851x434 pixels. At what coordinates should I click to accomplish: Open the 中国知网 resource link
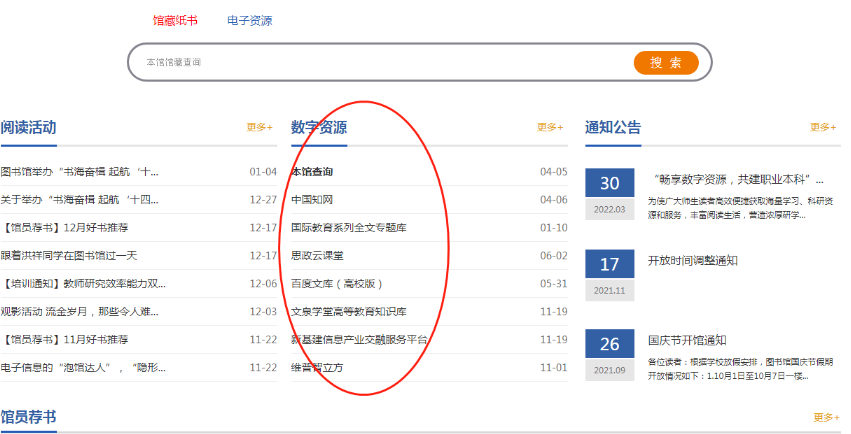pos(311,200)
